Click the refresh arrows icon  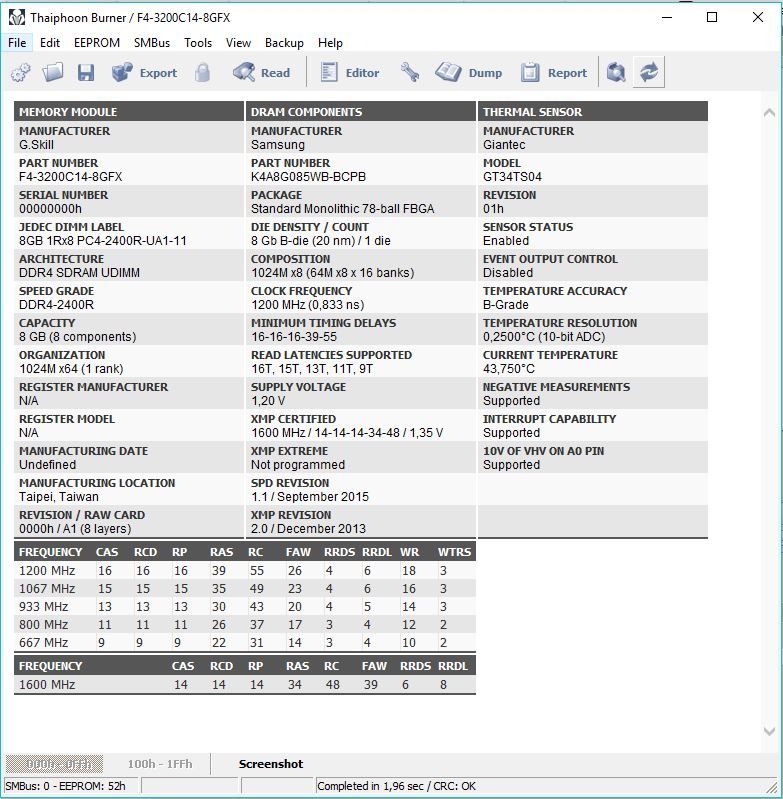tap(649, 72)
